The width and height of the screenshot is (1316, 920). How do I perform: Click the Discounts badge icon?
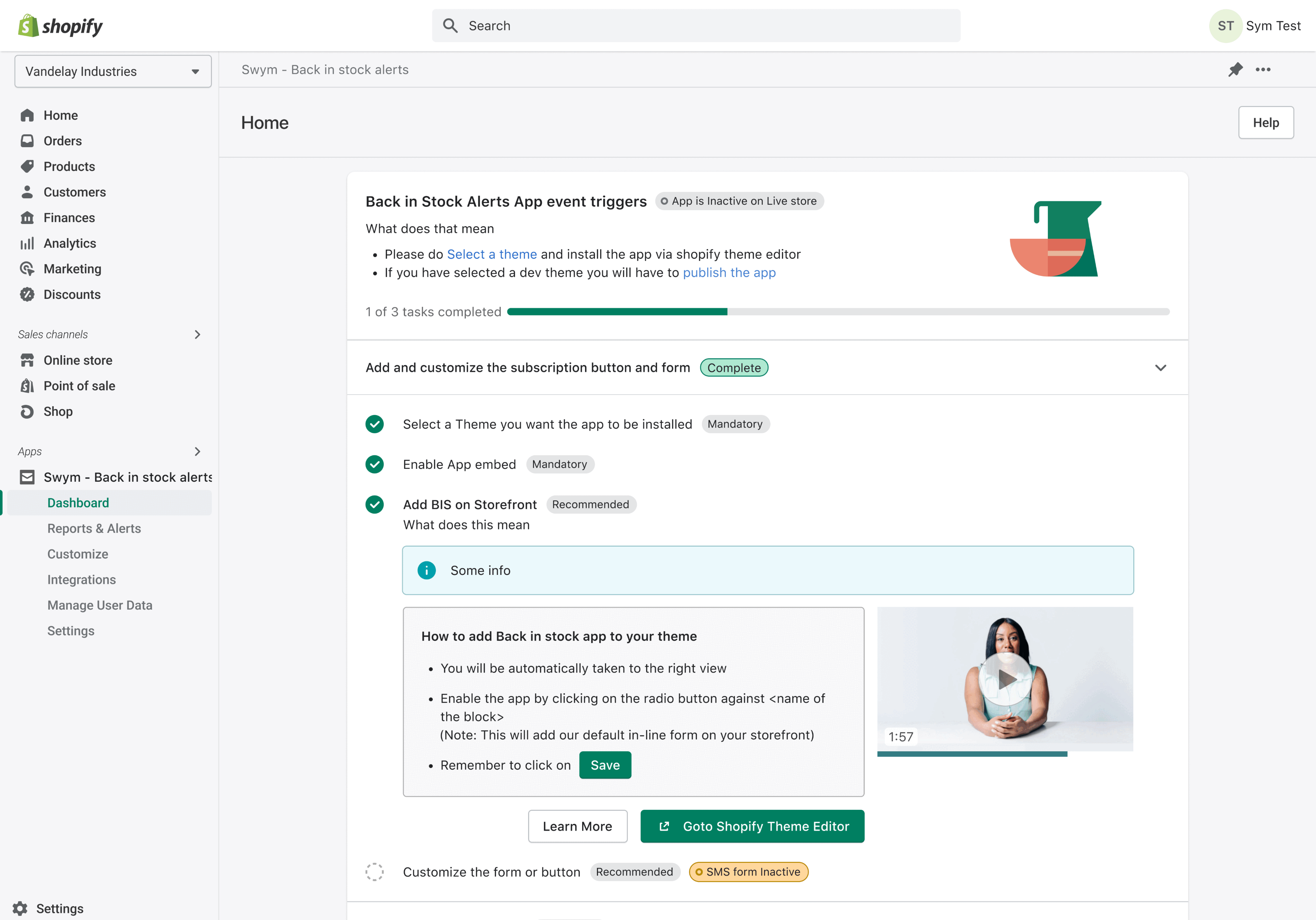[27, 295]
